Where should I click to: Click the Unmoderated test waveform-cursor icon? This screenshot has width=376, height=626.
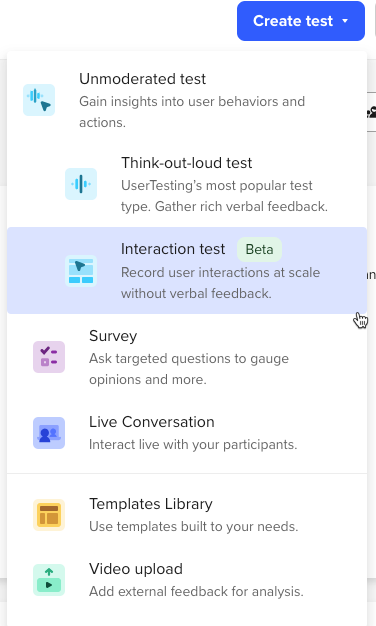click(39, 100)
